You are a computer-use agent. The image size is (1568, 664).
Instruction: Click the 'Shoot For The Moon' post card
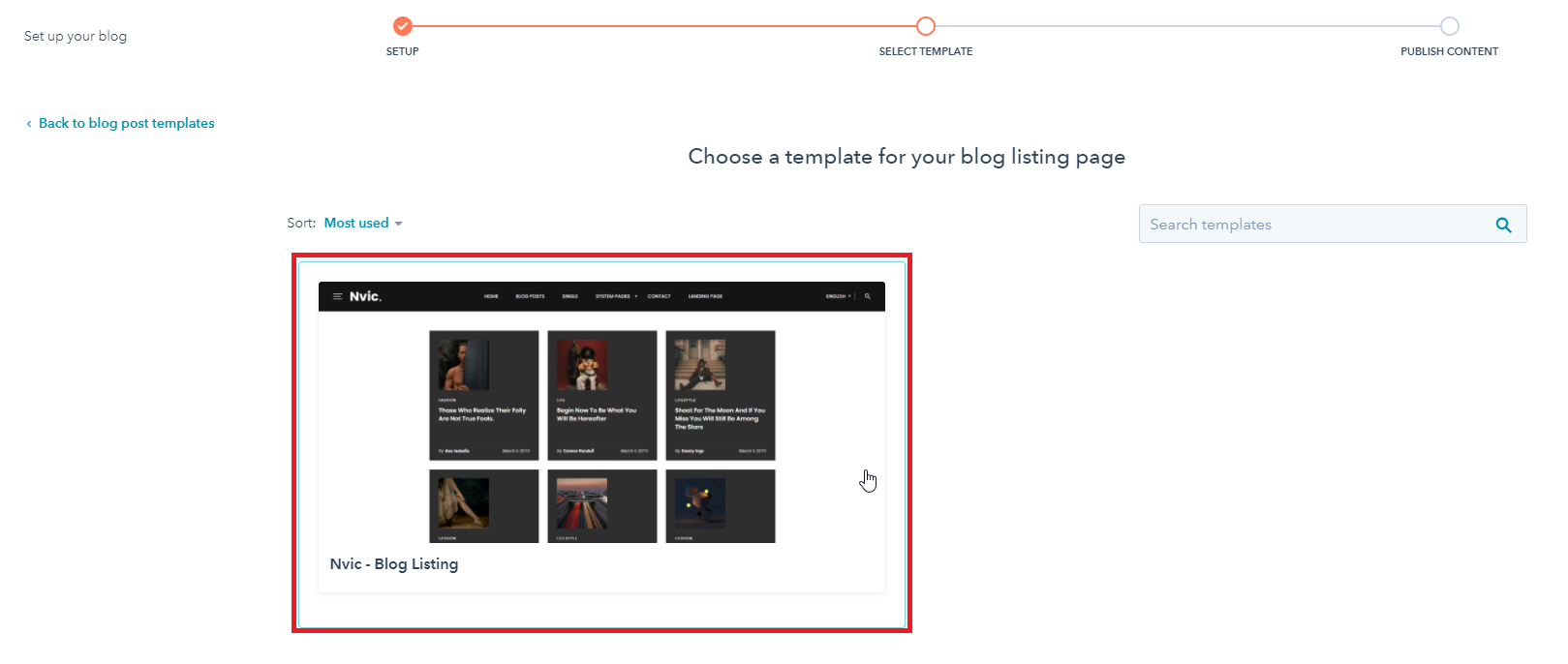[x=721, y=396]
